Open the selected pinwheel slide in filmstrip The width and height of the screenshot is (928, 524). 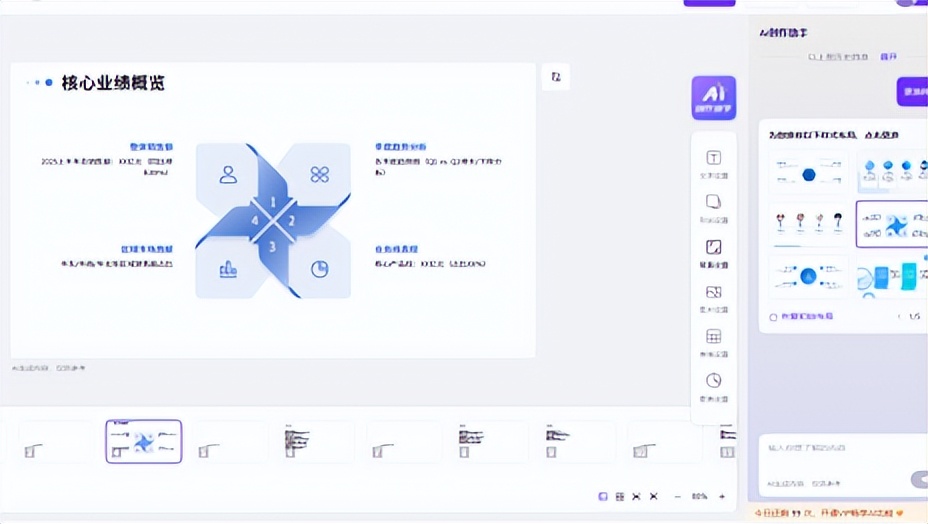(x=144, y=442)
